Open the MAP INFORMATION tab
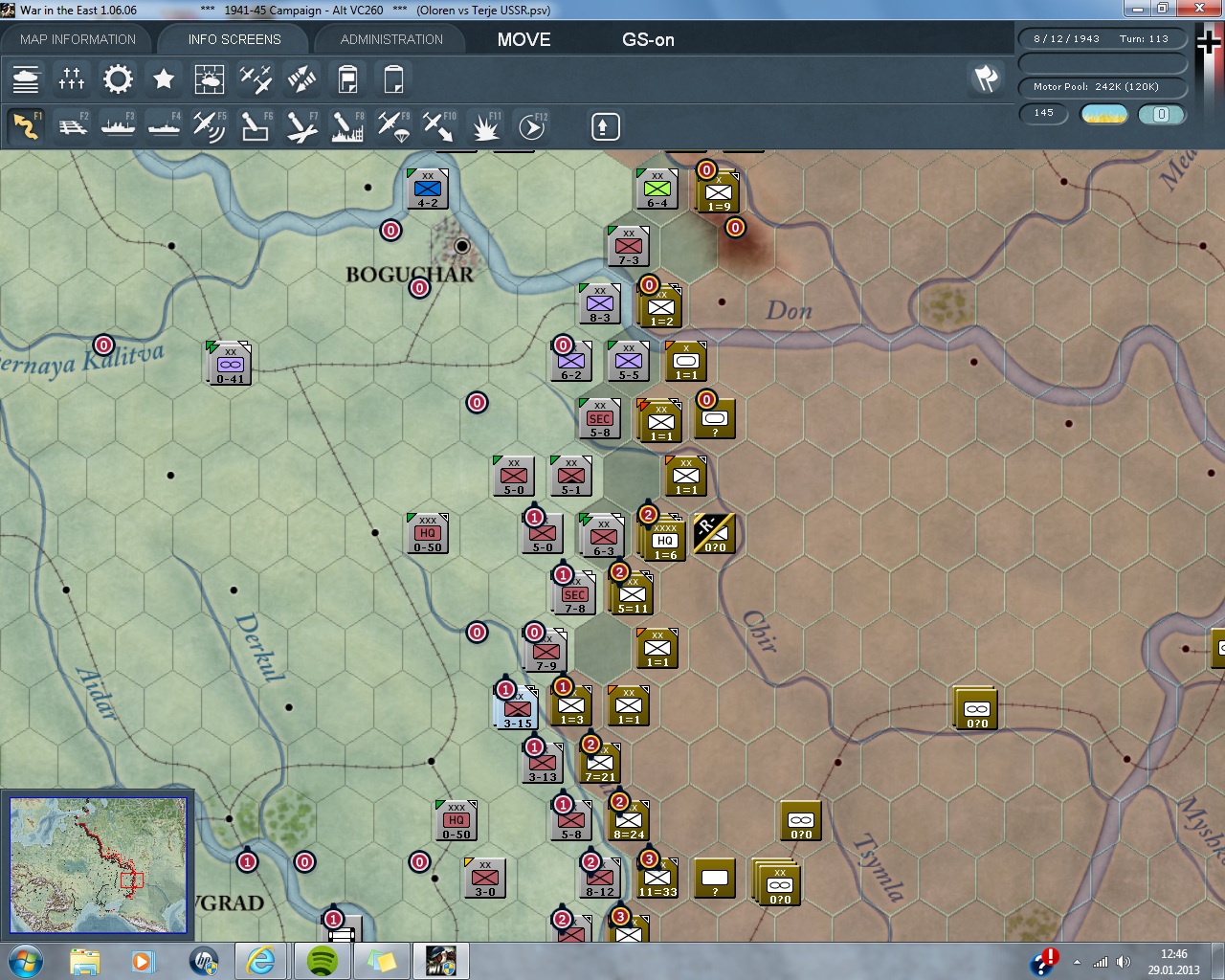The image size is (1225, 980). (x=78, y=39)
